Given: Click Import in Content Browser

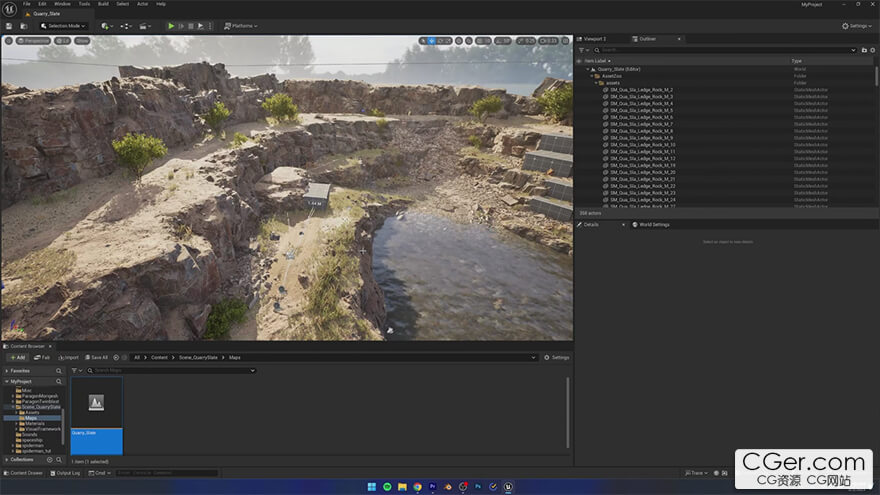Looking at the screenshot, I should (69, 358).
